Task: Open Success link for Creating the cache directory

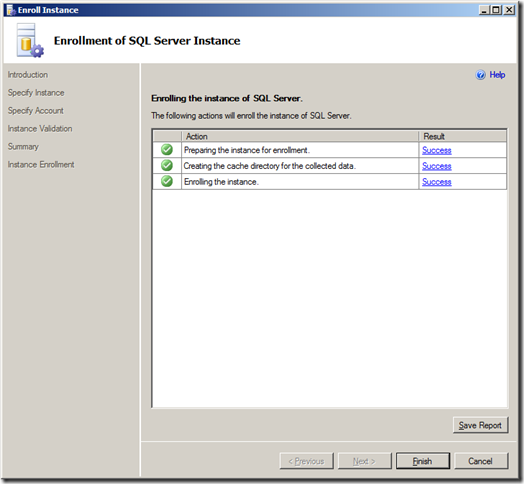Action: (x=436, y=166)
